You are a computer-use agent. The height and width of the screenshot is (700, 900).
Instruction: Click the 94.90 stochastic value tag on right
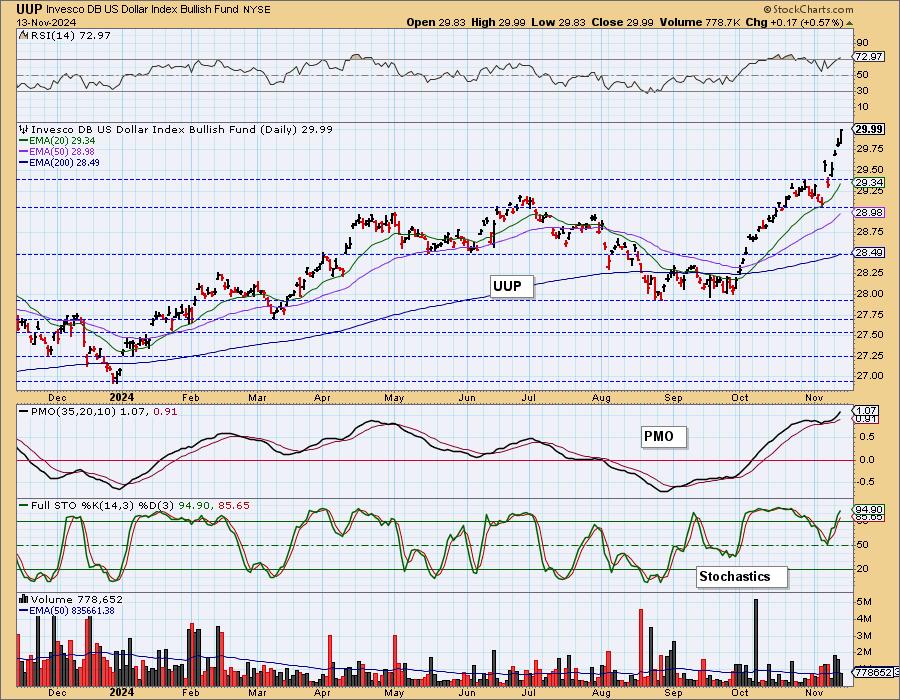(x=868, y=510)
